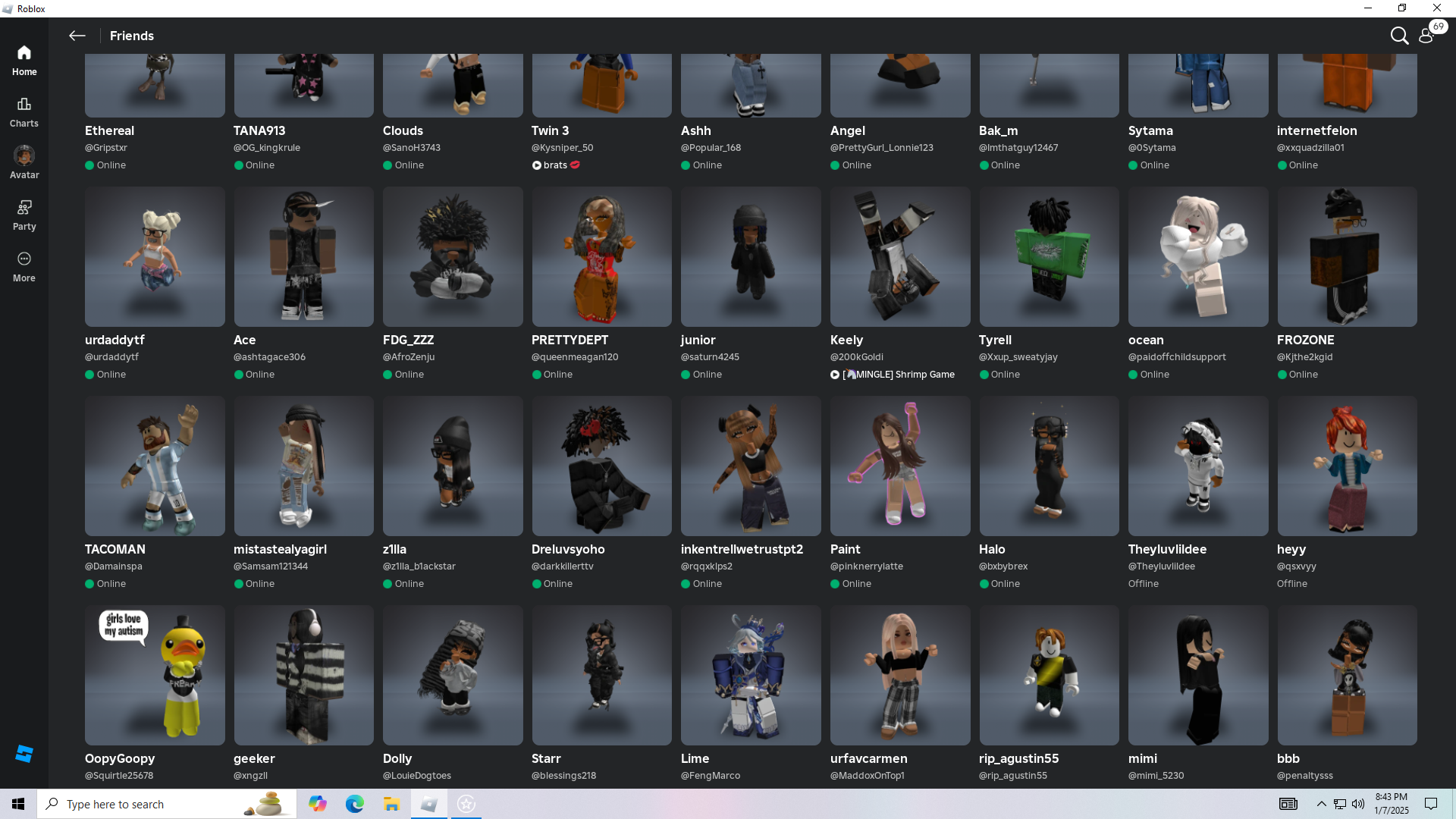Image resolution: width=1456 pixels, height=819 pixels.
Task: Select TACOMAN's friend card image
Action: pos(155,466)
